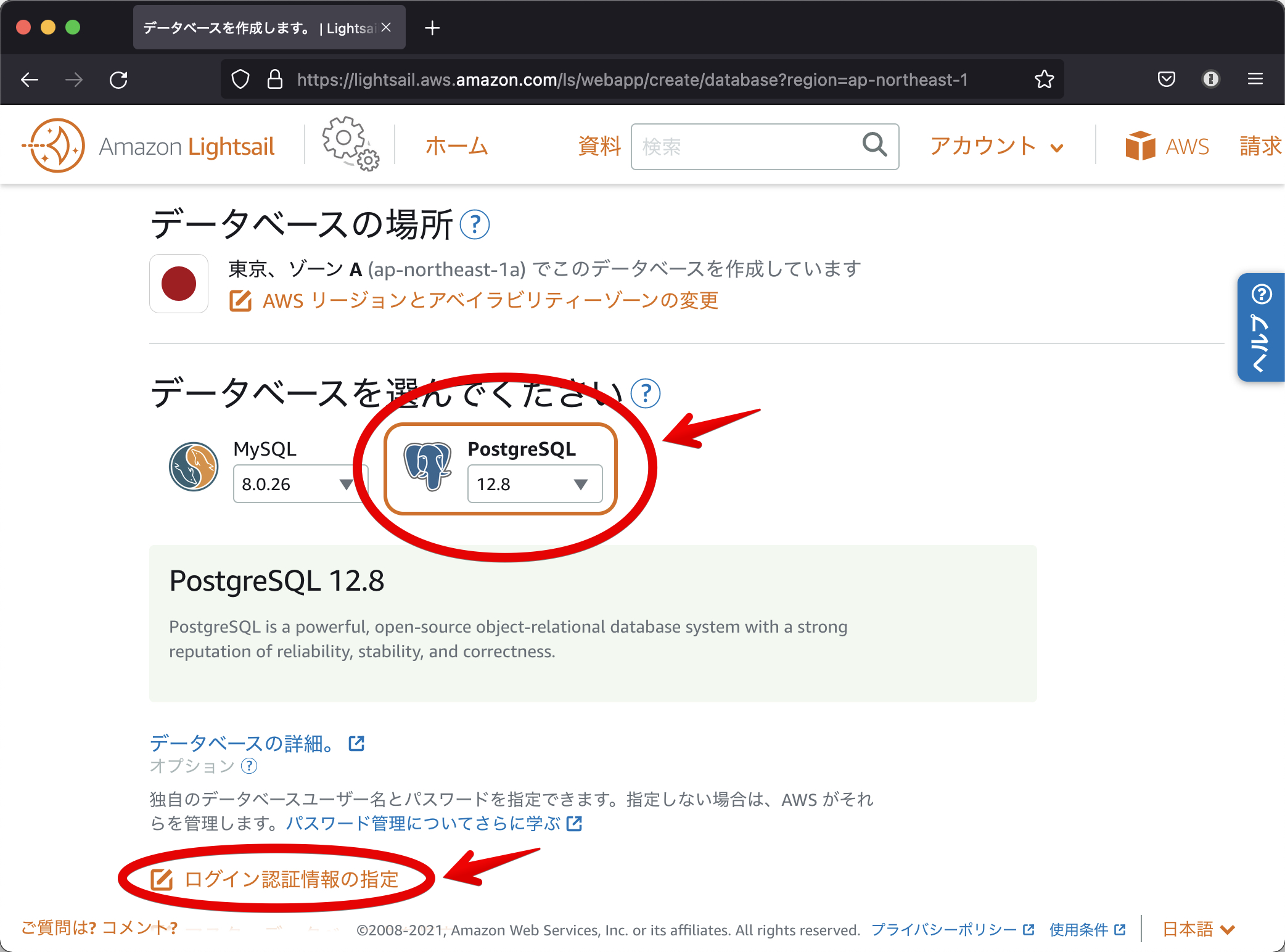
Task: Click the browser extension icon beside Pocket
Action: tap(1211, 79)
